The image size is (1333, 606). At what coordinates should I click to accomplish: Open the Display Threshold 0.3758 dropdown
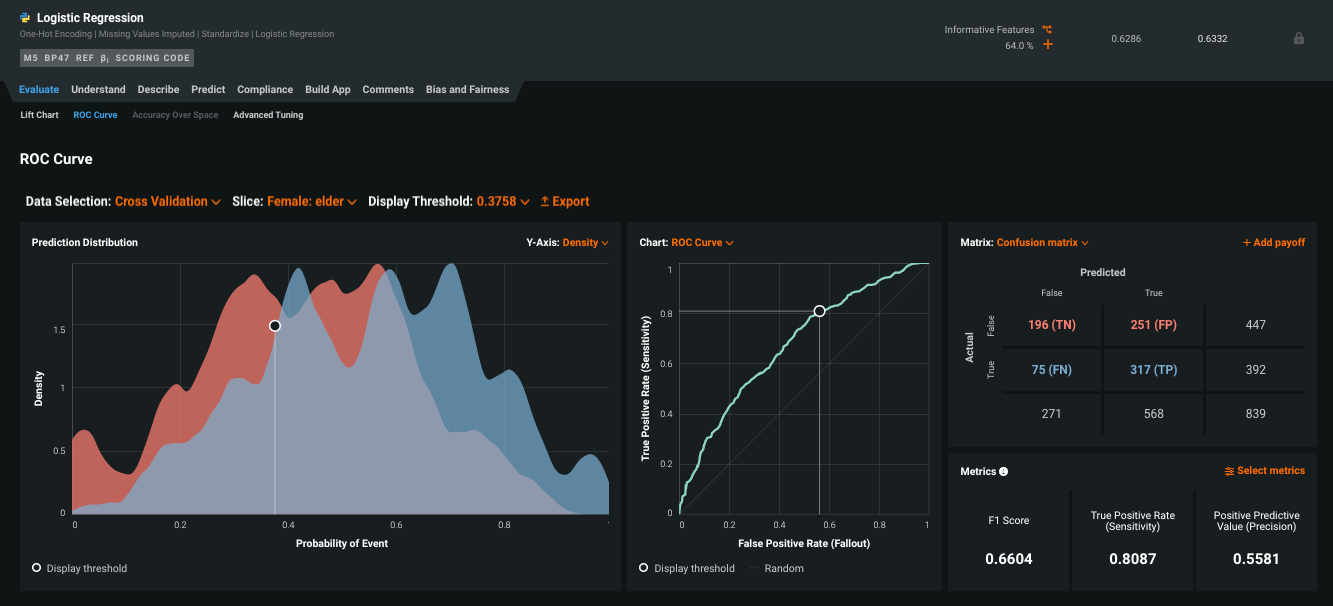[502, 202]
